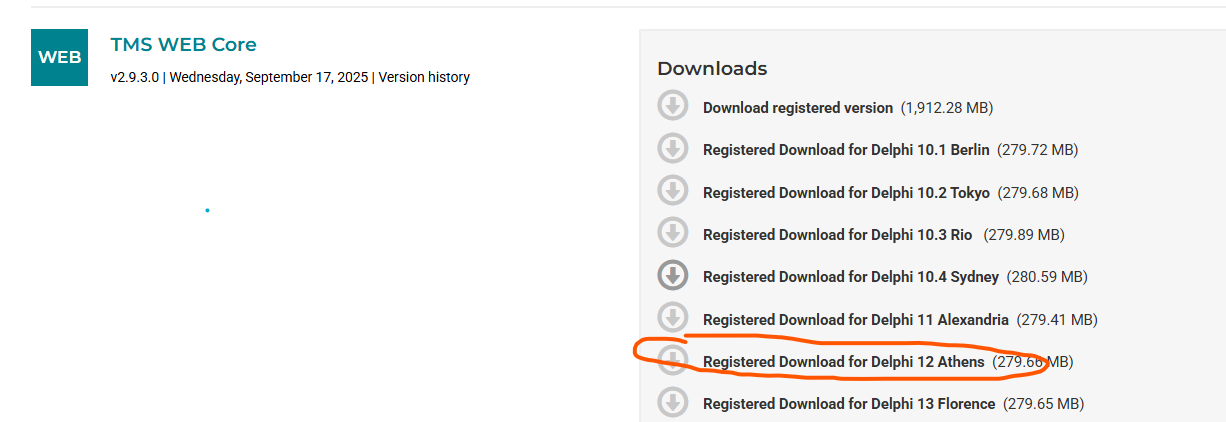The image size is (1226, 422).
Task: Choose 'Registered Download for Delphi 10.3 Rio'
Action: 837,235
